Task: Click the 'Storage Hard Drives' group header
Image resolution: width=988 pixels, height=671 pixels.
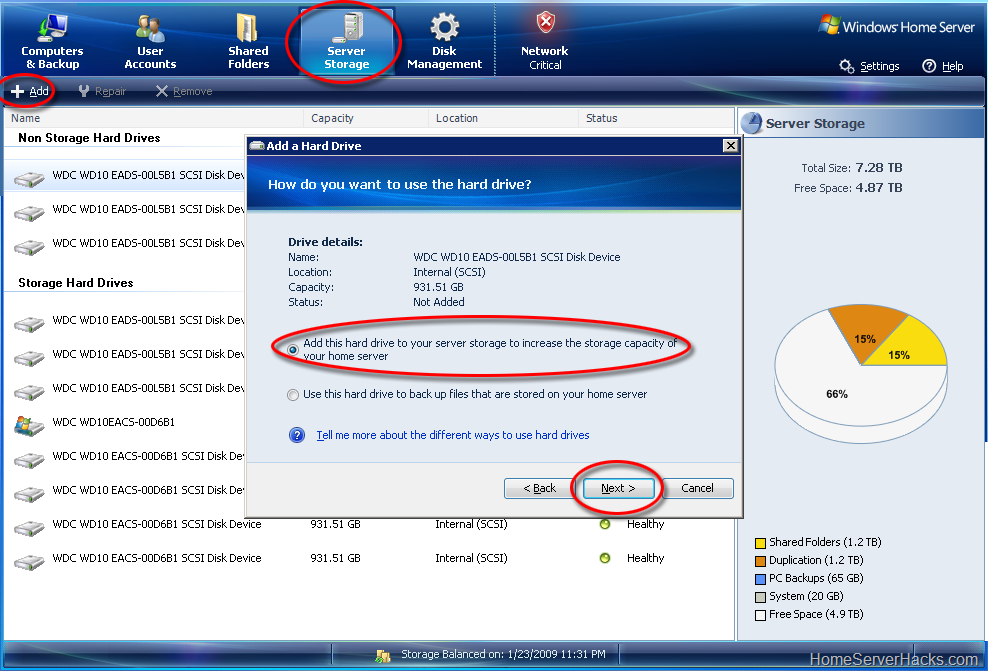Action: coord(76,283)
